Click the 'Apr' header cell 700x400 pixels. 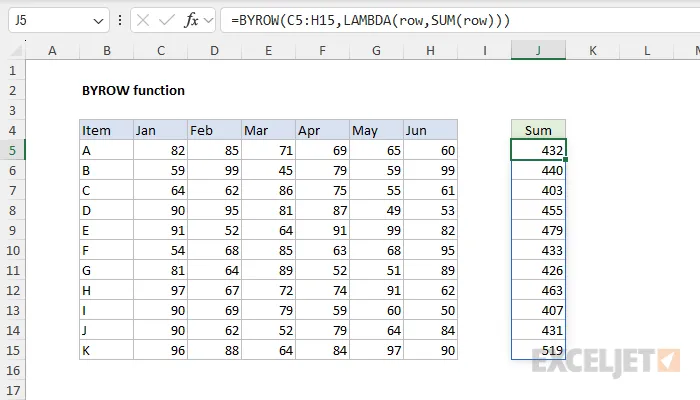[x=323, y=130]
